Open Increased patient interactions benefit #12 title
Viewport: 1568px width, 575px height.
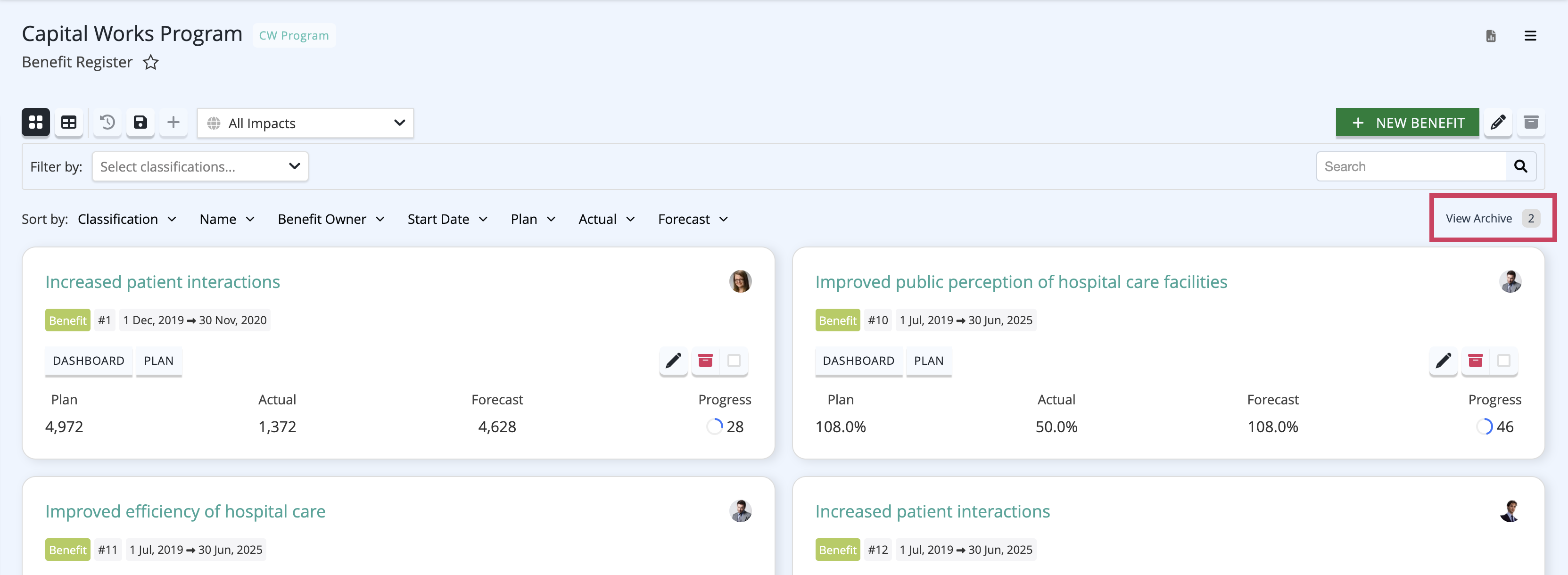[933, 511]
